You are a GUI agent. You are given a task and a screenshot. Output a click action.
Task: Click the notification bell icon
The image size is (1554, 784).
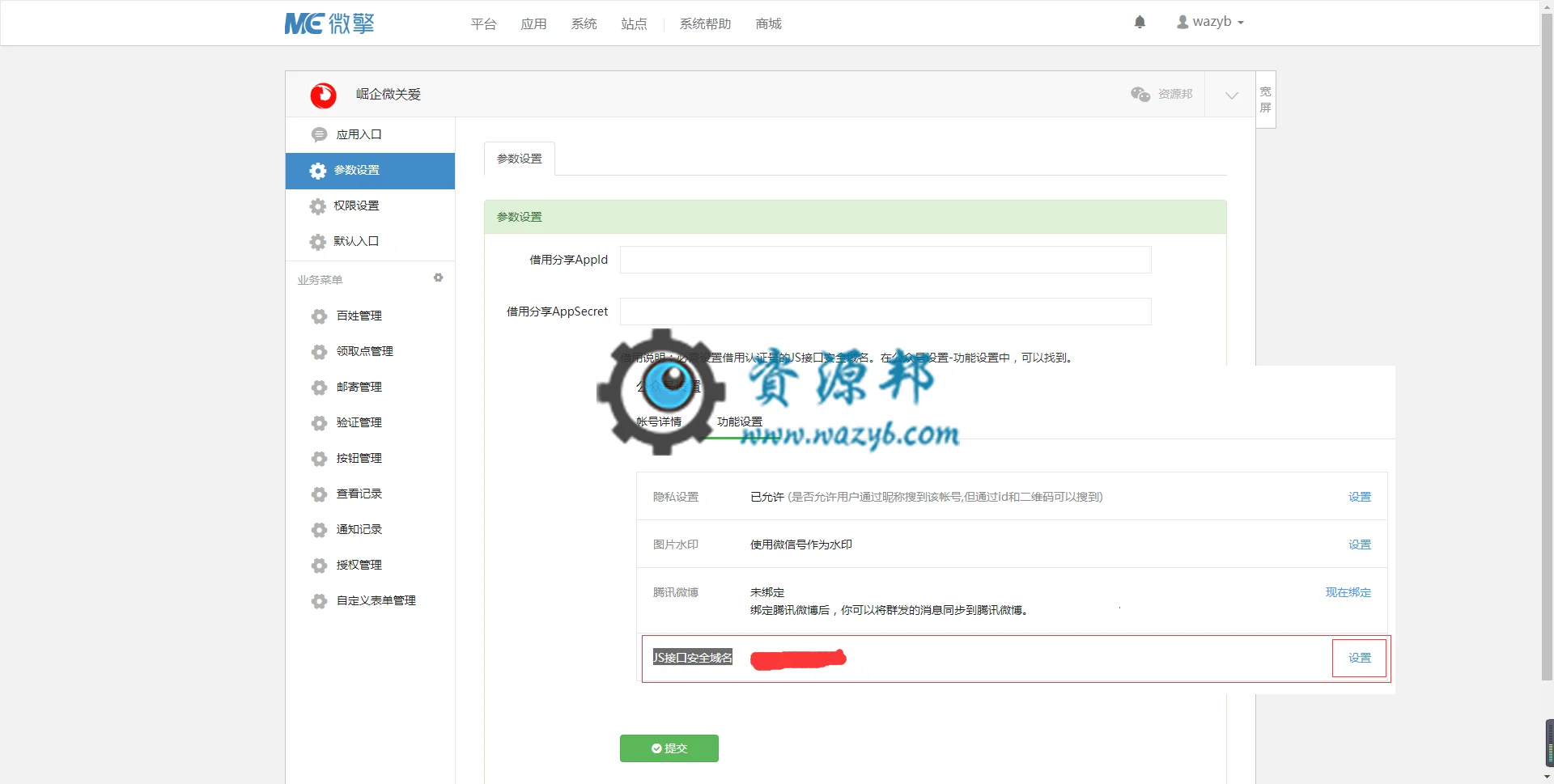pyautogui.click(x=1140, y=22)
